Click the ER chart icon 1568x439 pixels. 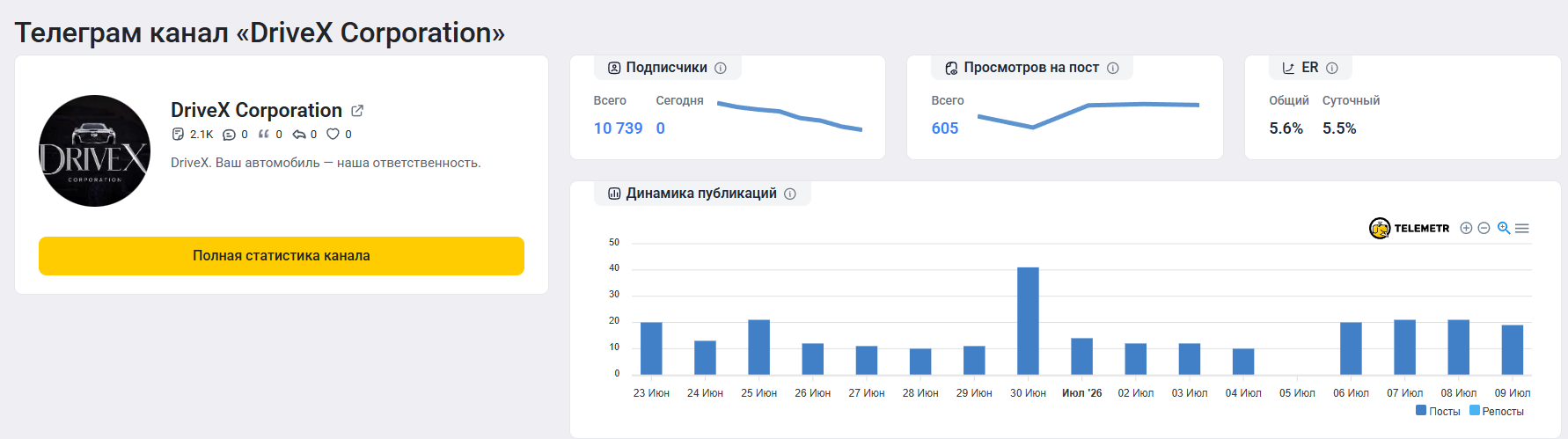click(1288, 68)
